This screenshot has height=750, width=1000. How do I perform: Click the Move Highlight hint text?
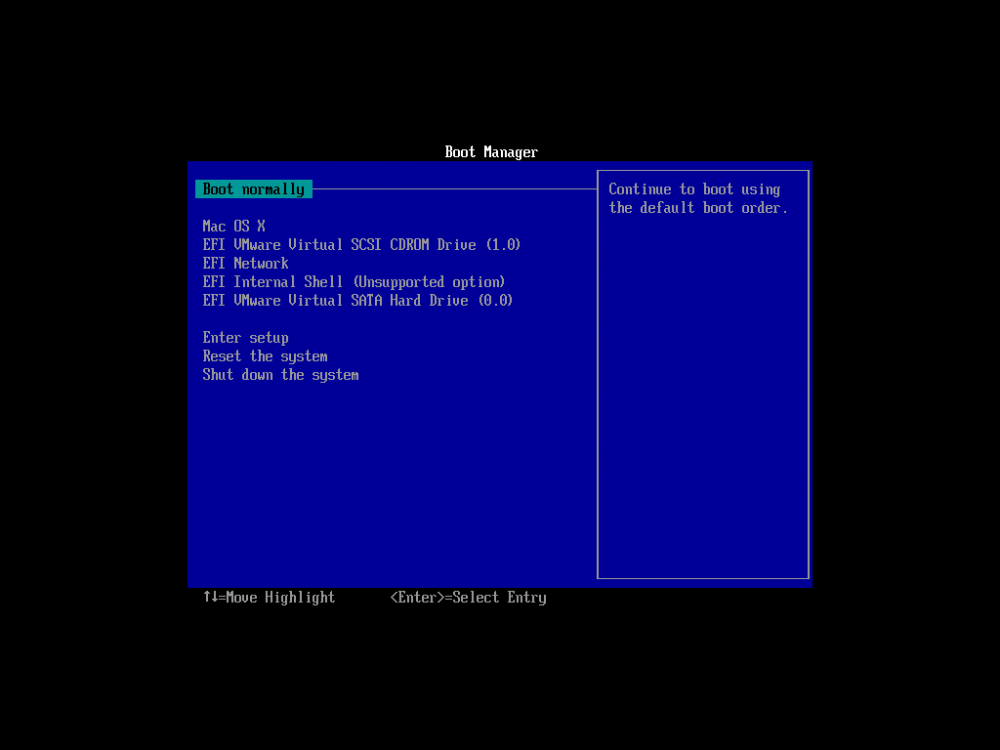tap(280, 598)
